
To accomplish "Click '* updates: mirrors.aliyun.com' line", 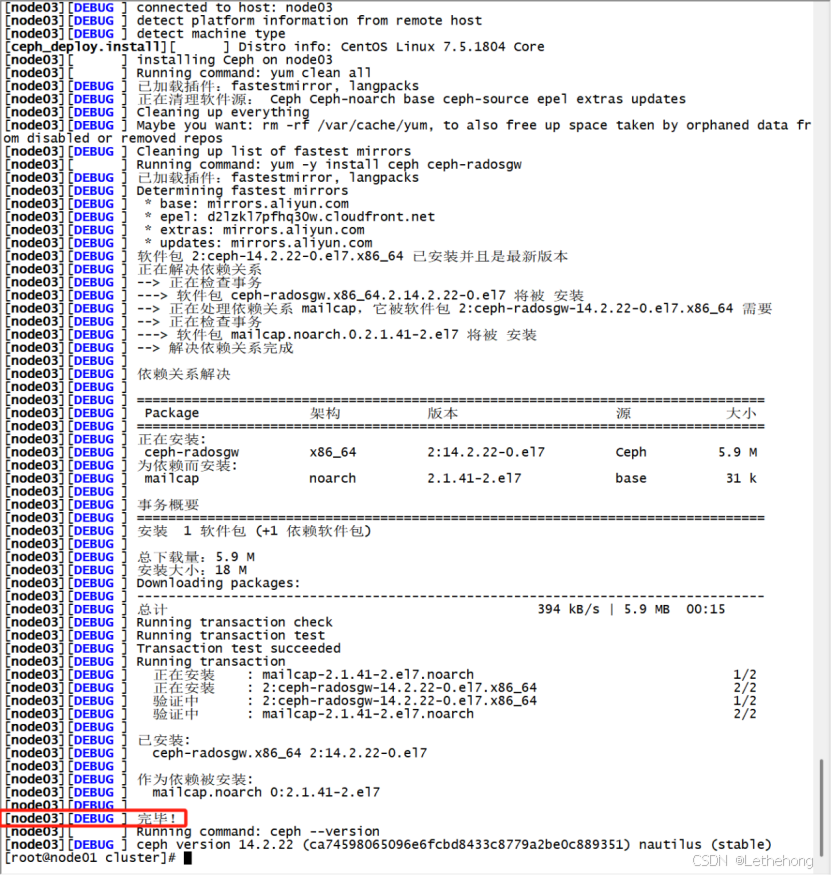I will tap(258, 243).
